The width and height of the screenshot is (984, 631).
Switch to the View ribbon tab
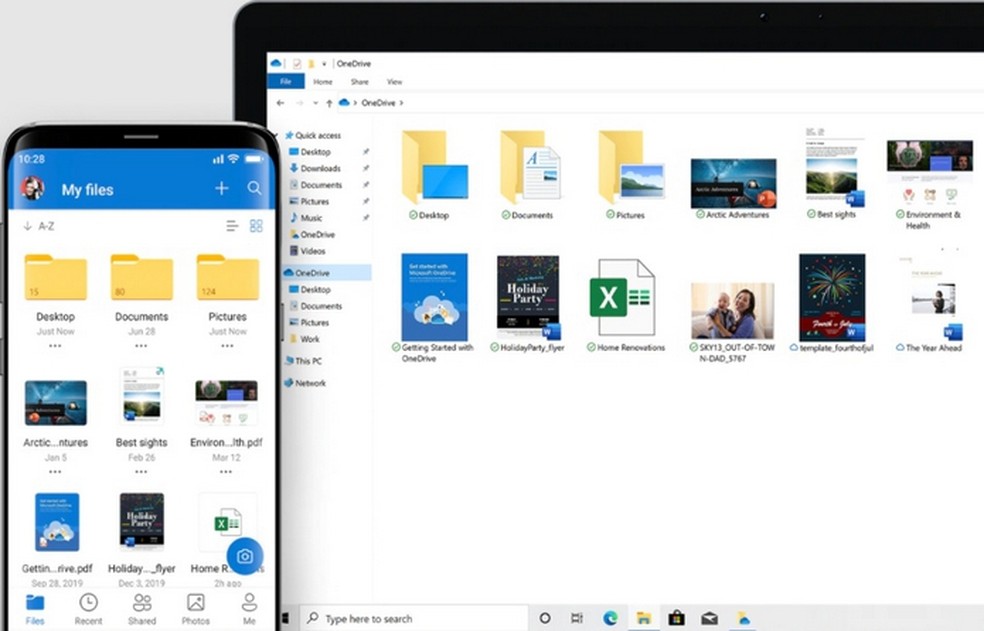(395, 81)
